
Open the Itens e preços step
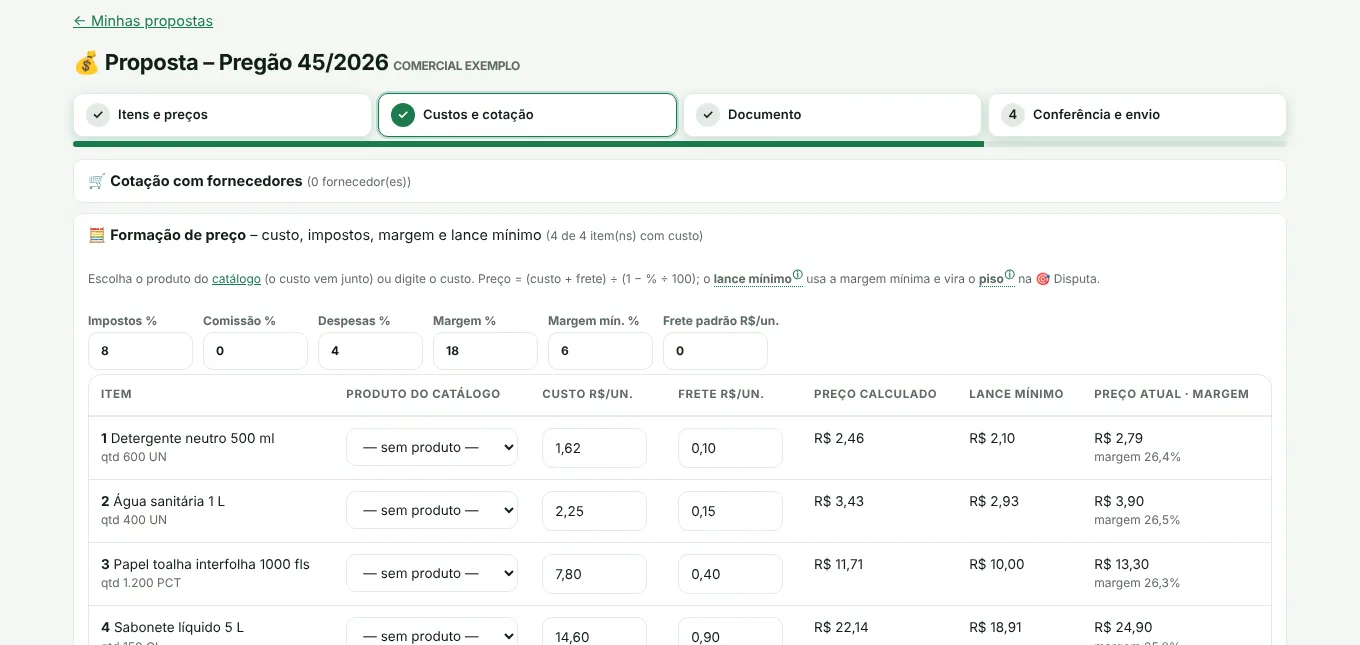pyautogui.click(x=222, y=115)
